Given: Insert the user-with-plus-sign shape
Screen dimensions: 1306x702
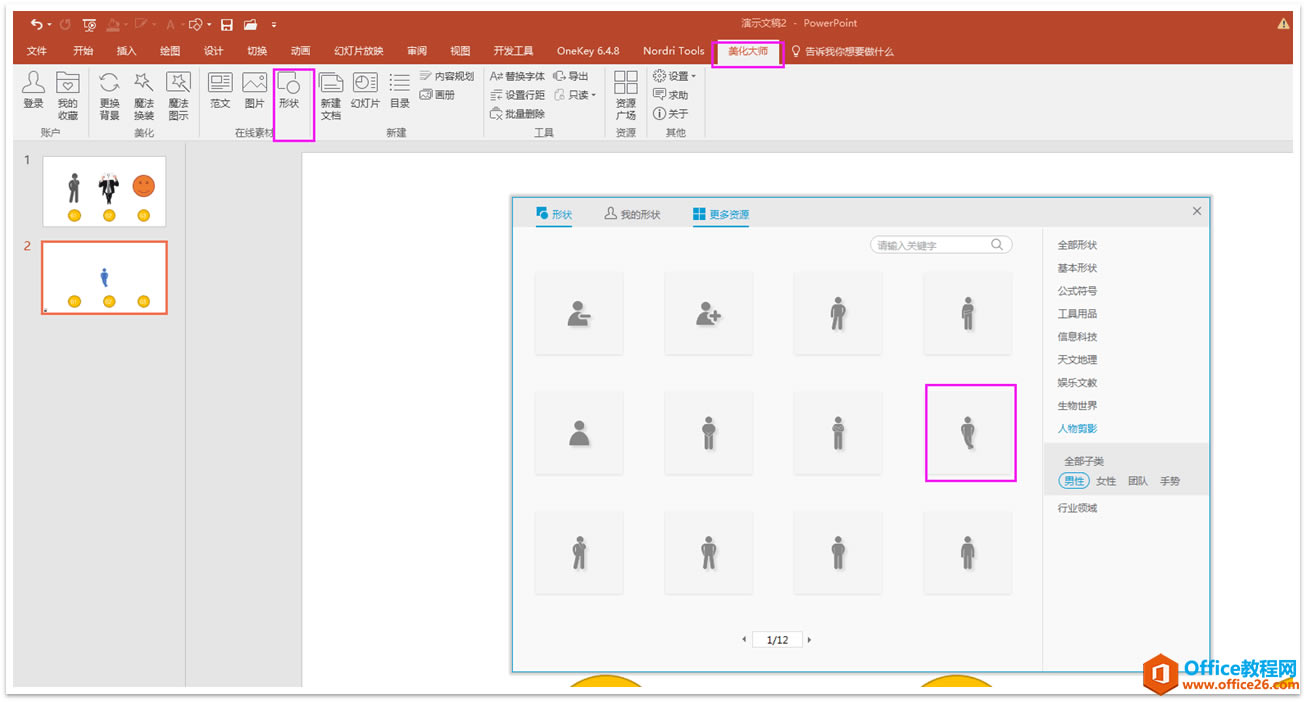Looking at the screenshot, I should (709, 313).
